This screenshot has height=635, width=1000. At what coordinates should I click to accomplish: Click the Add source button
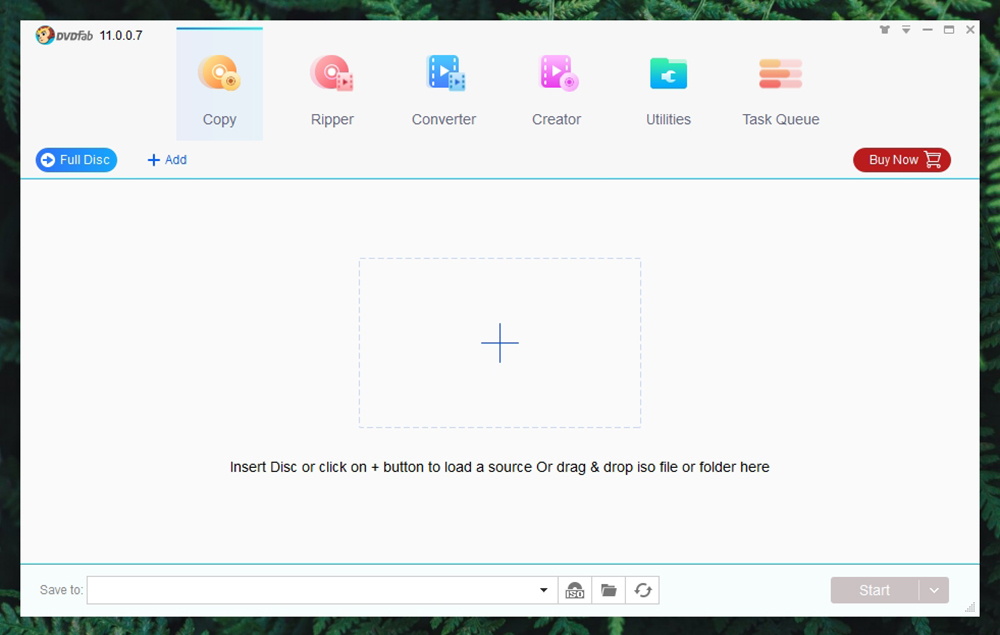coord(167,160)
